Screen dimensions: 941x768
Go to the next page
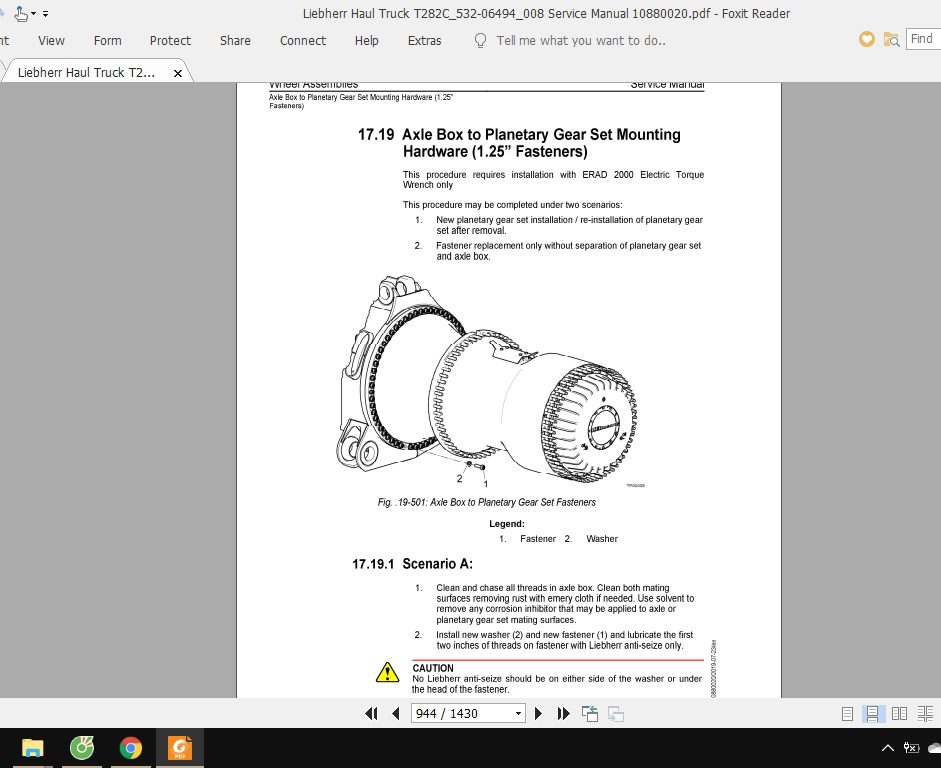coord(538,713)
